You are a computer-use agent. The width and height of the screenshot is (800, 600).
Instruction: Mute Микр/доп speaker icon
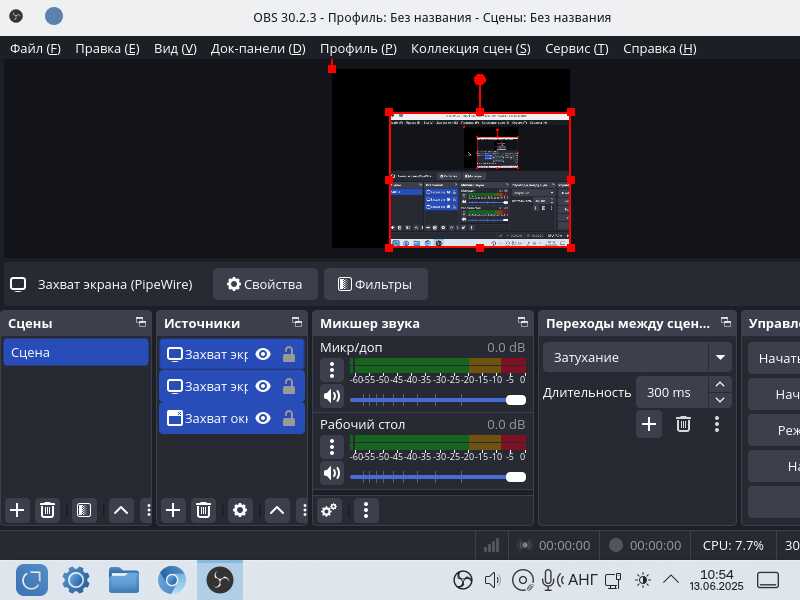click(332, 397)
